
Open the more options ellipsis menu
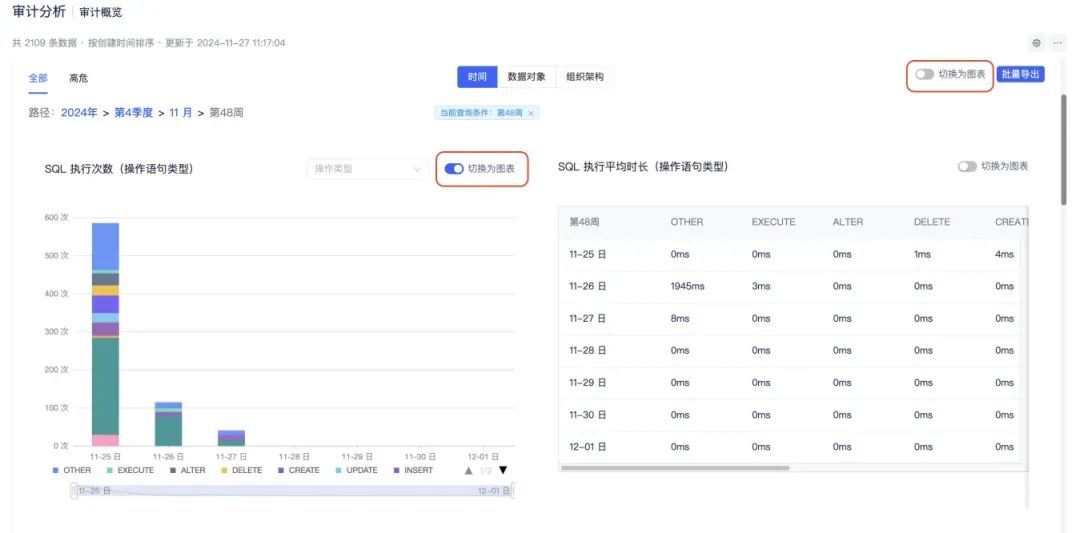(x=1059, y=43)
